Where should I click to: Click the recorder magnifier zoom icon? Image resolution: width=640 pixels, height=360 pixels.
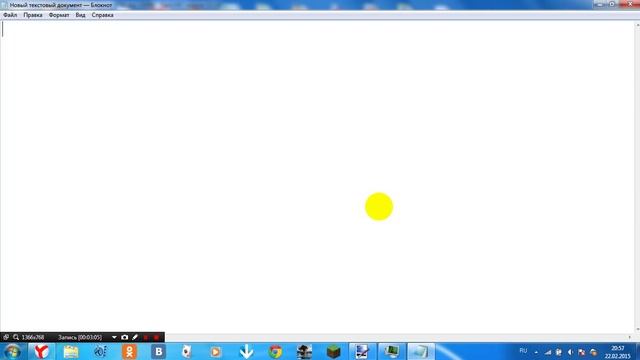(16, 337)
